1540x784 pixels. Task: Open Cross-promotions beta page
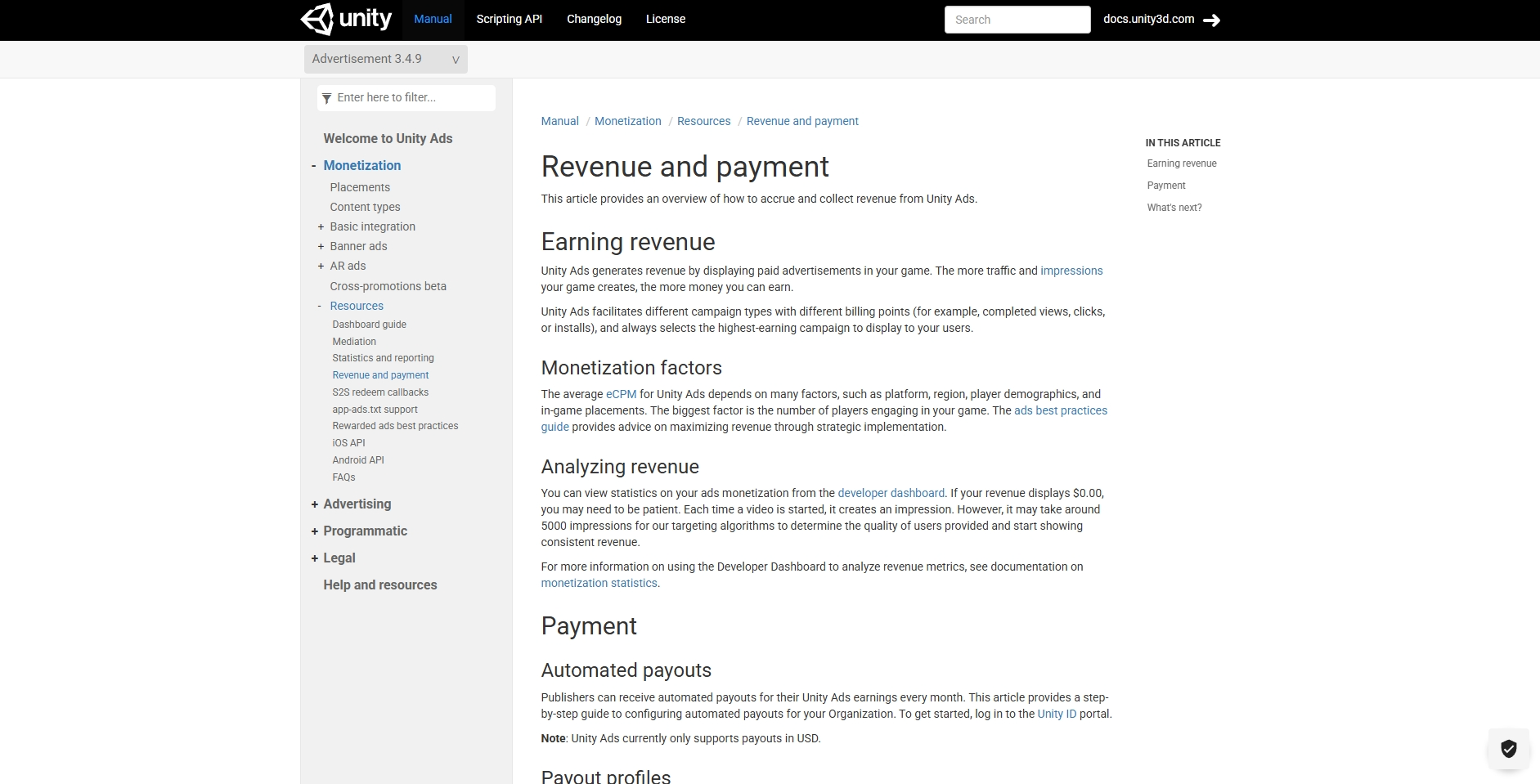pos(388,286)
